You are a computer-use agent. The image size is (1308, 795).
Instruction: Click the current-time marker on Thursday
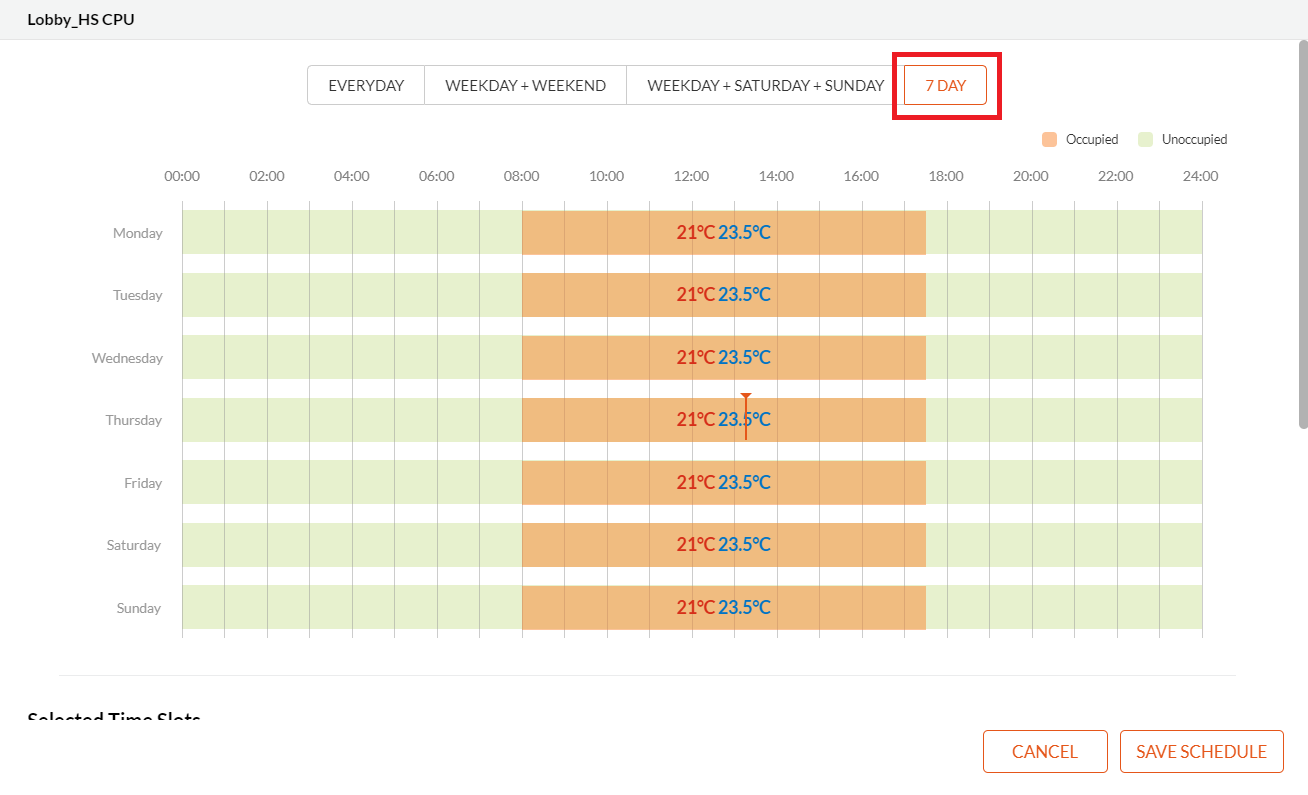tap(746, 417)
